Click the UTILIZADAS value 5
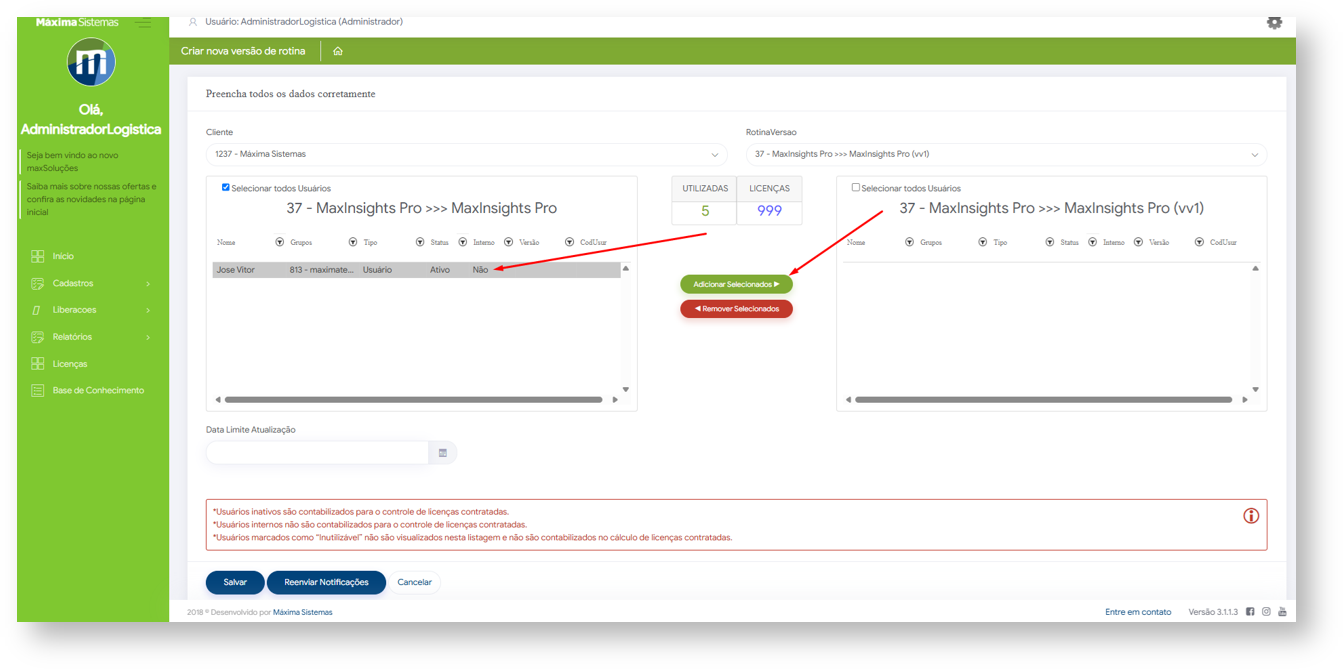Image resolution: width=1344 pixels, height=670 pixels. [x=704, y=212]
